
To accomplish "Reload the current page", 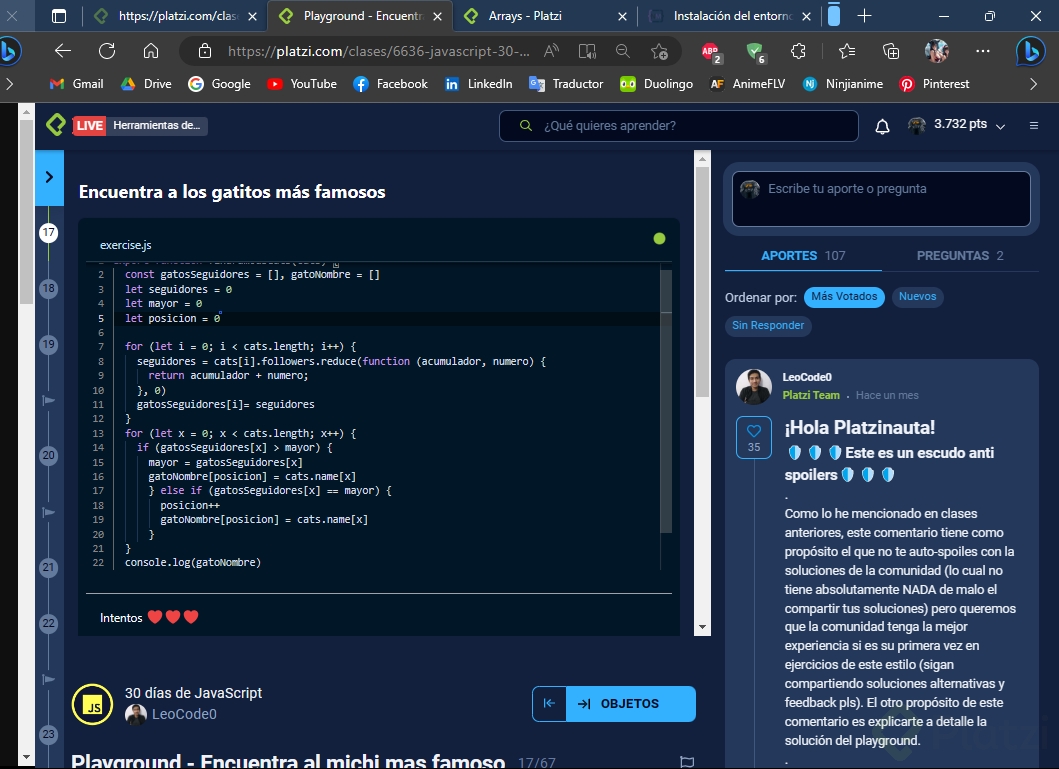I will pyautogui.click(x=107, y=51).
